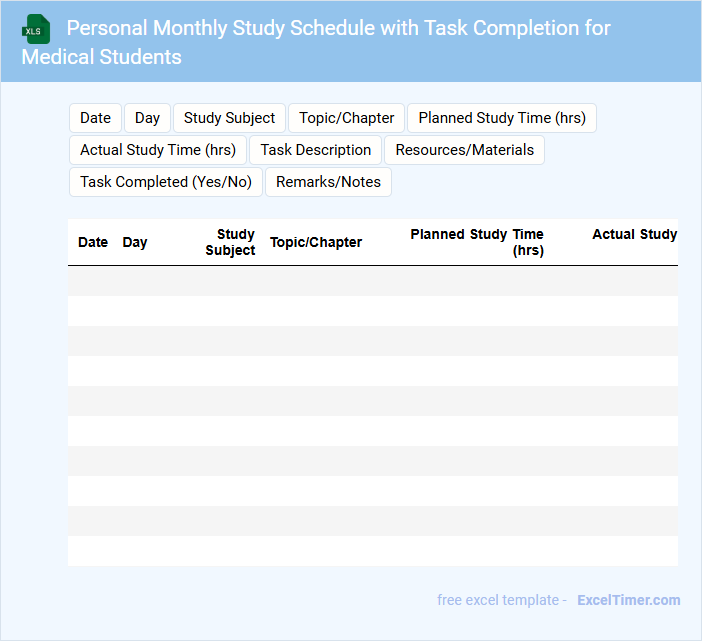
Task: Click the Planned Study Time table header
Action: [x=477, y=242]
